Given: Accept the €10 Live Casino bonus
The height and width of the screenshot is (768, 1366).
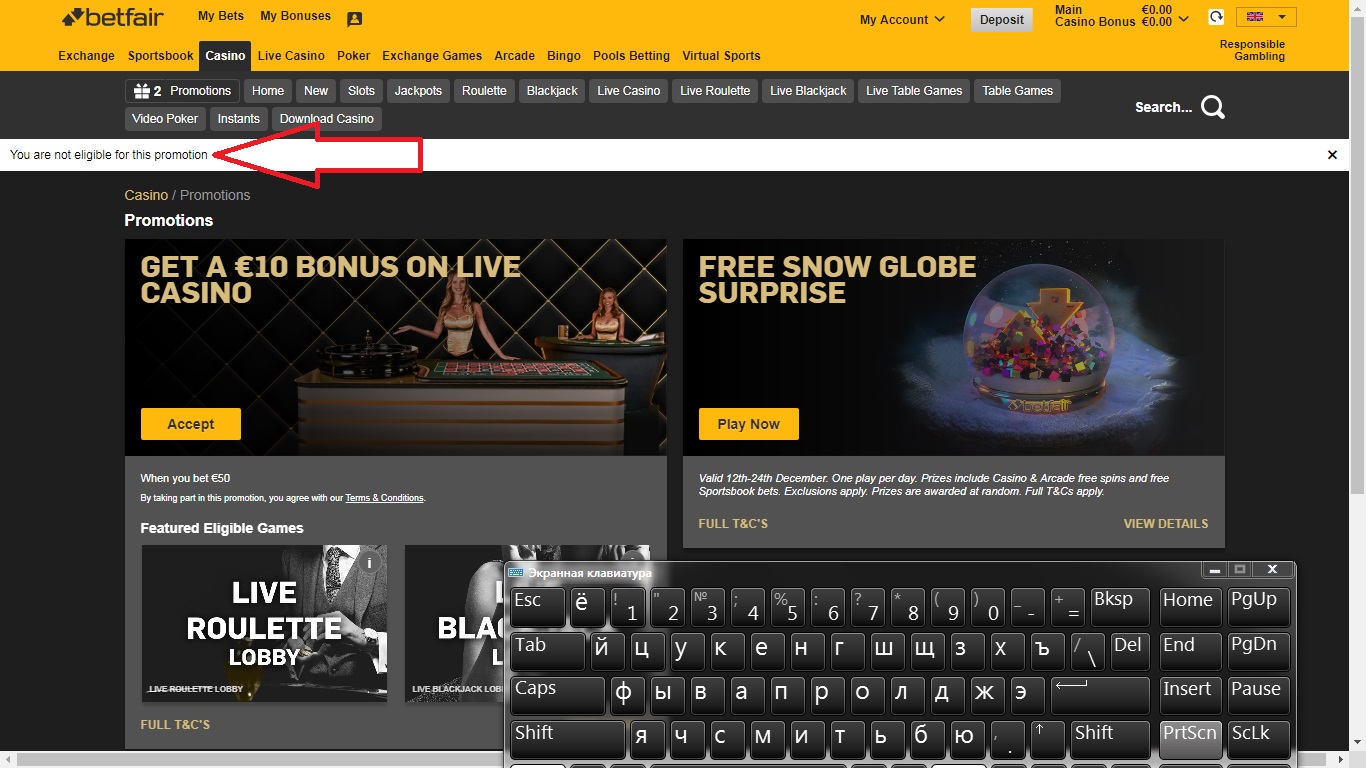Looking at the screenshot, I should coord(191,424).
